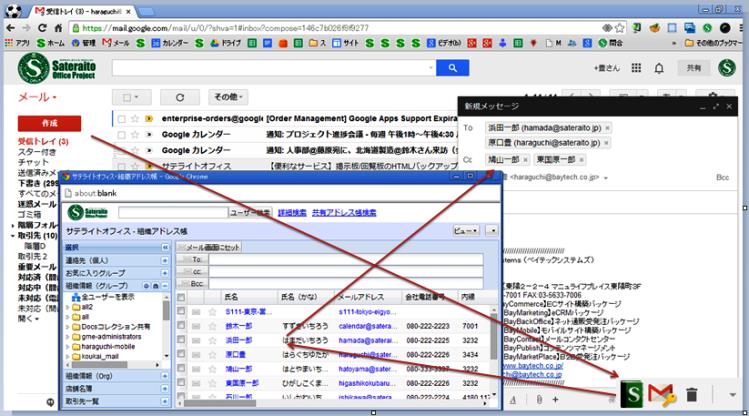This screenshot has height=416, width=749.
Task: Expand the 組織情報 (Org) section
Action: point(165,376)
